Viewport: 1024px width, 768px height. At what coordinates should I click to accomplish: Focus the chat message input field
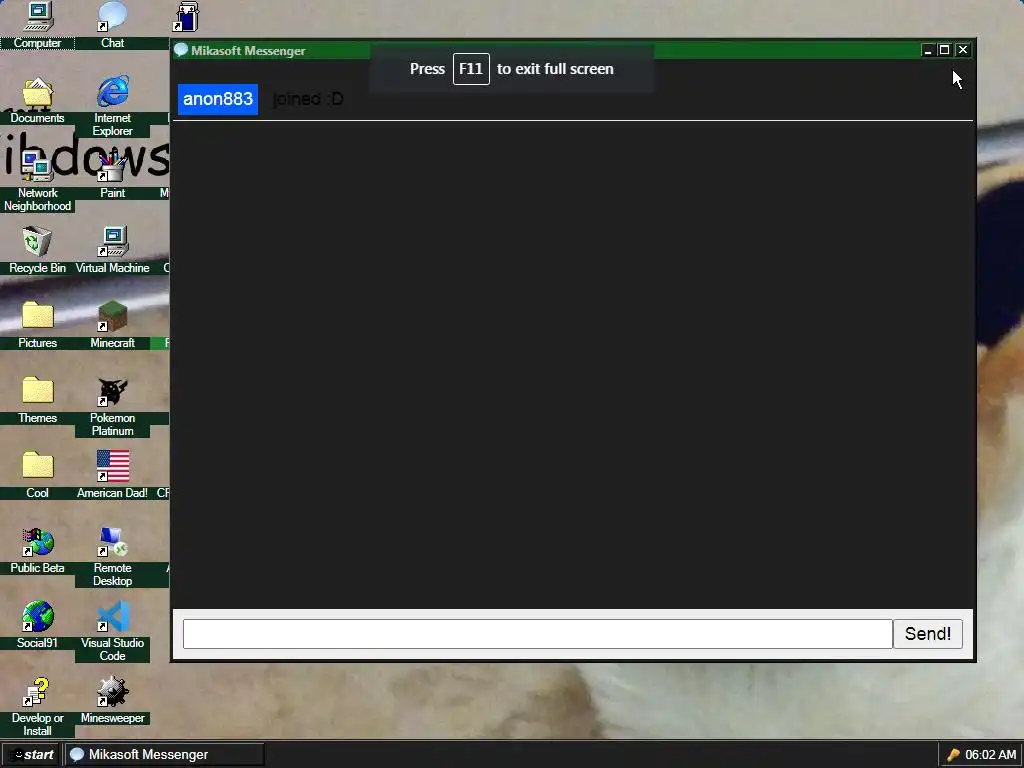point(537,634)
